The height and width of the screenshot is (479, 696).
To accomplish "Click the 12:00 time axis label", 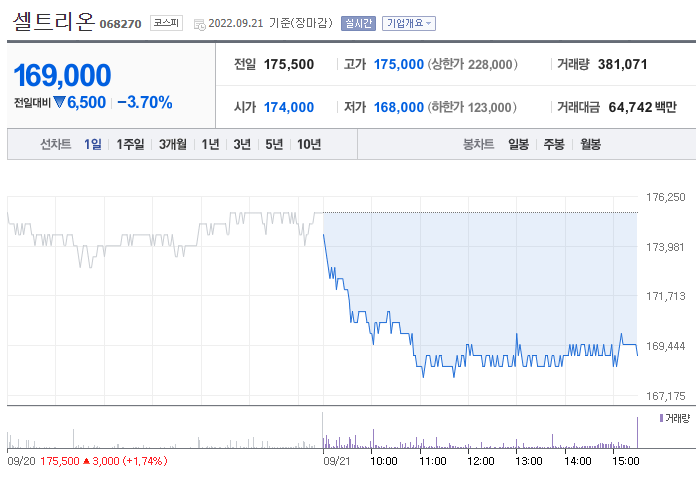I will [480, 461].
